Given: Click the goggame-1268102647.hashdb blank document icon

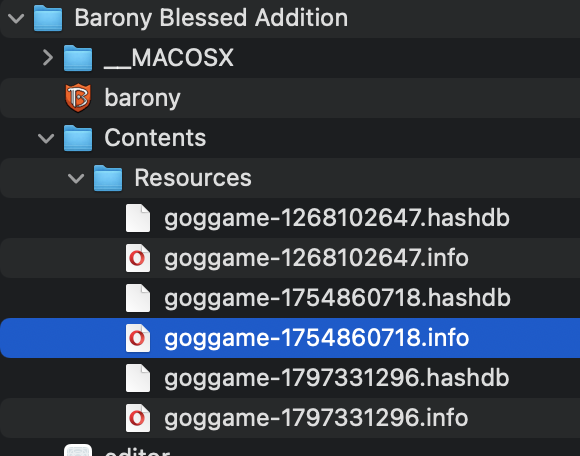Looking at the screenshot, I should (138, 218).
